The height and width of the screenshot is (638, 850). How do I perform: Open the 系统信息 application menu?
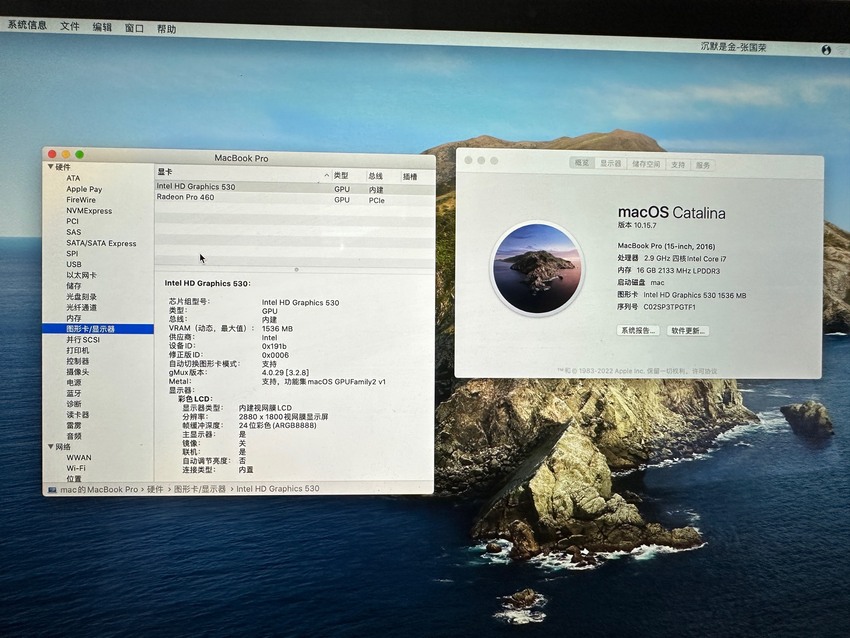tap(27, 25)
